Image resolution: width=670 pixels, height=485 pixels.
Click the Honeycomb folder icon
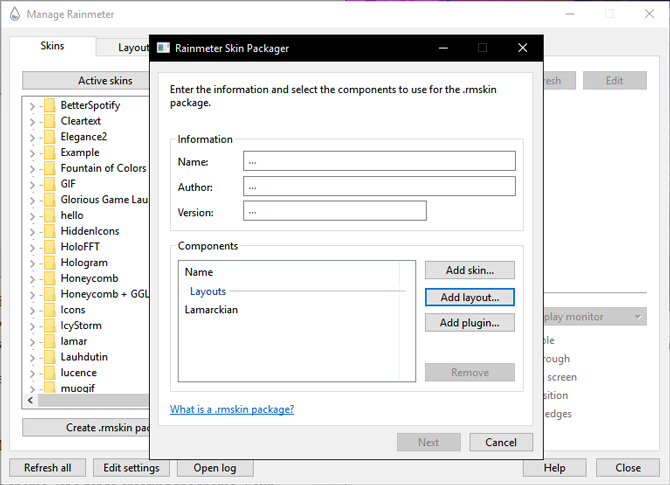[48, 278]
